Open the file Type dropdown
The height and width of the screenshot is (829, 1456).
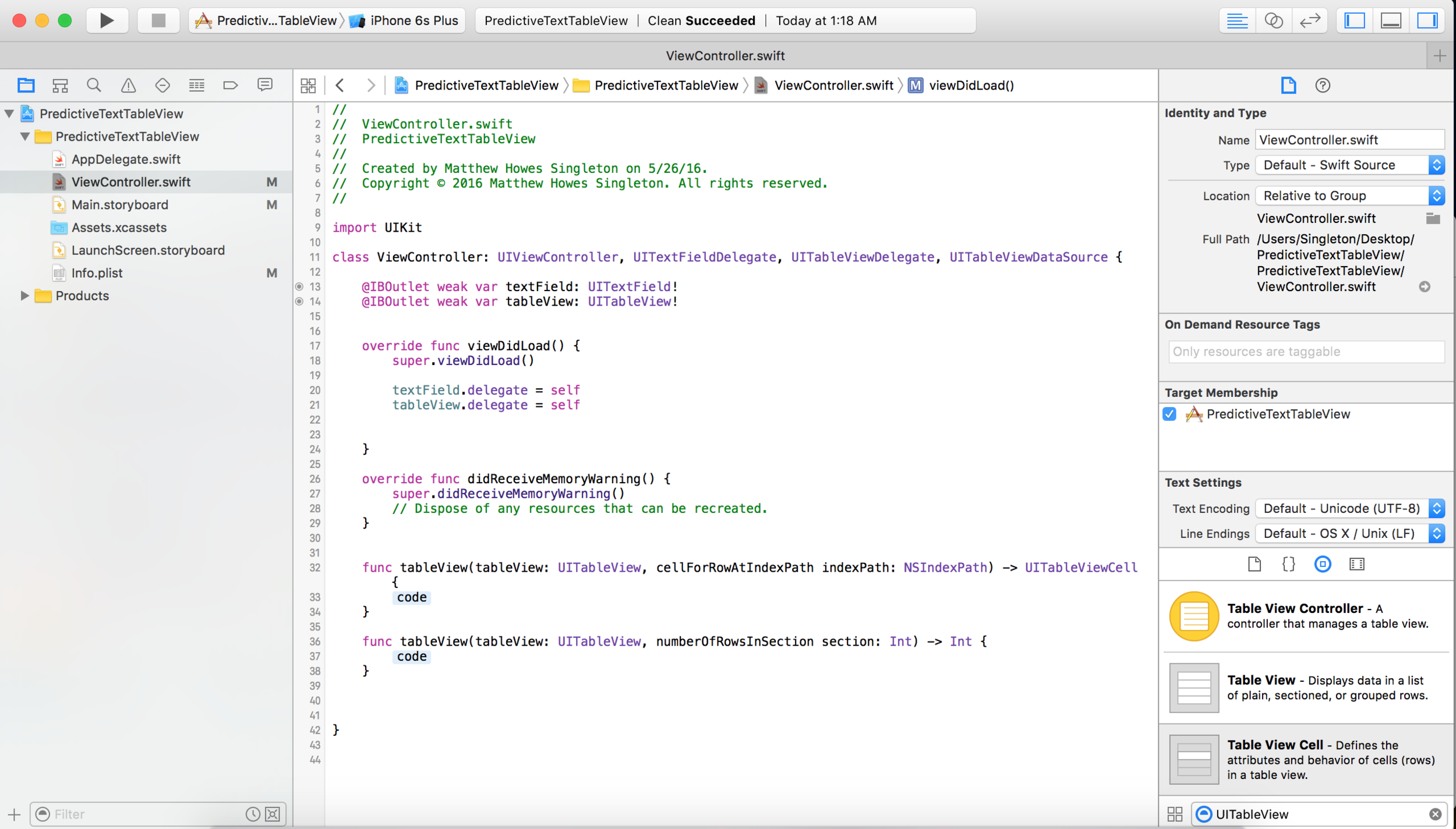click(1350, 165)
